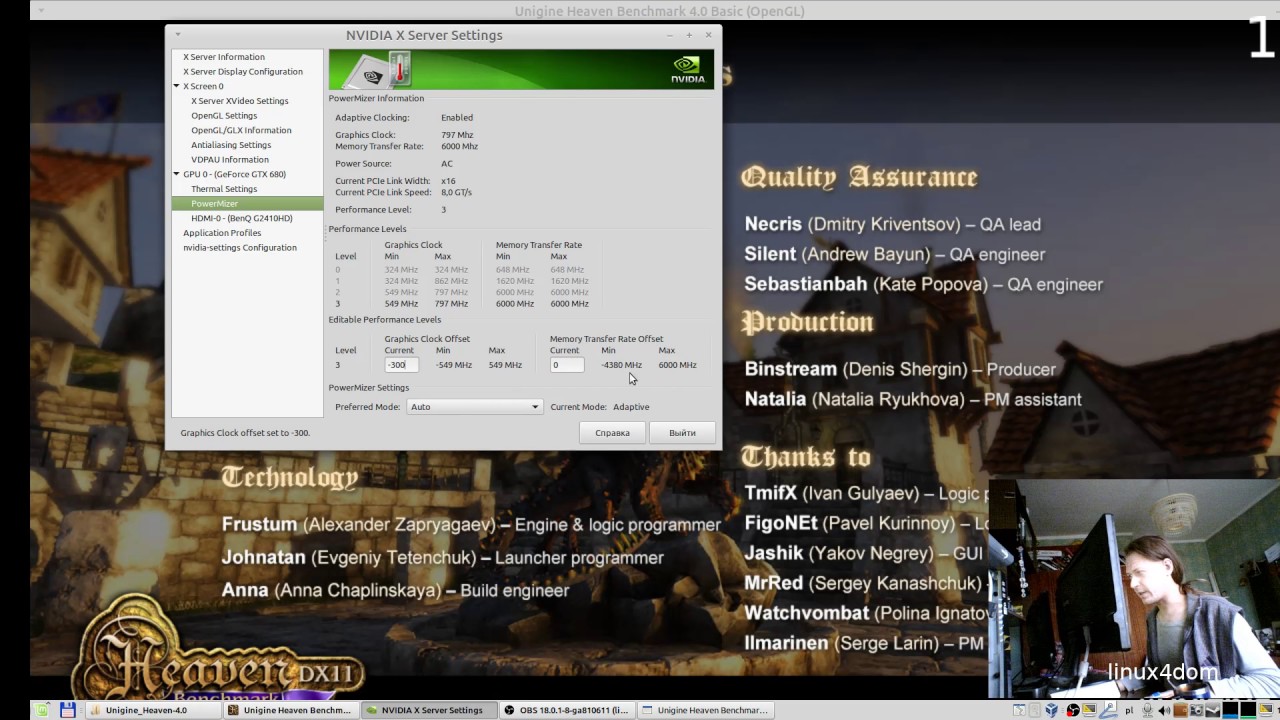Click the PCIe Link Width value x16
This screenshot has width=1280, height=720.
[x=448, y=181]
